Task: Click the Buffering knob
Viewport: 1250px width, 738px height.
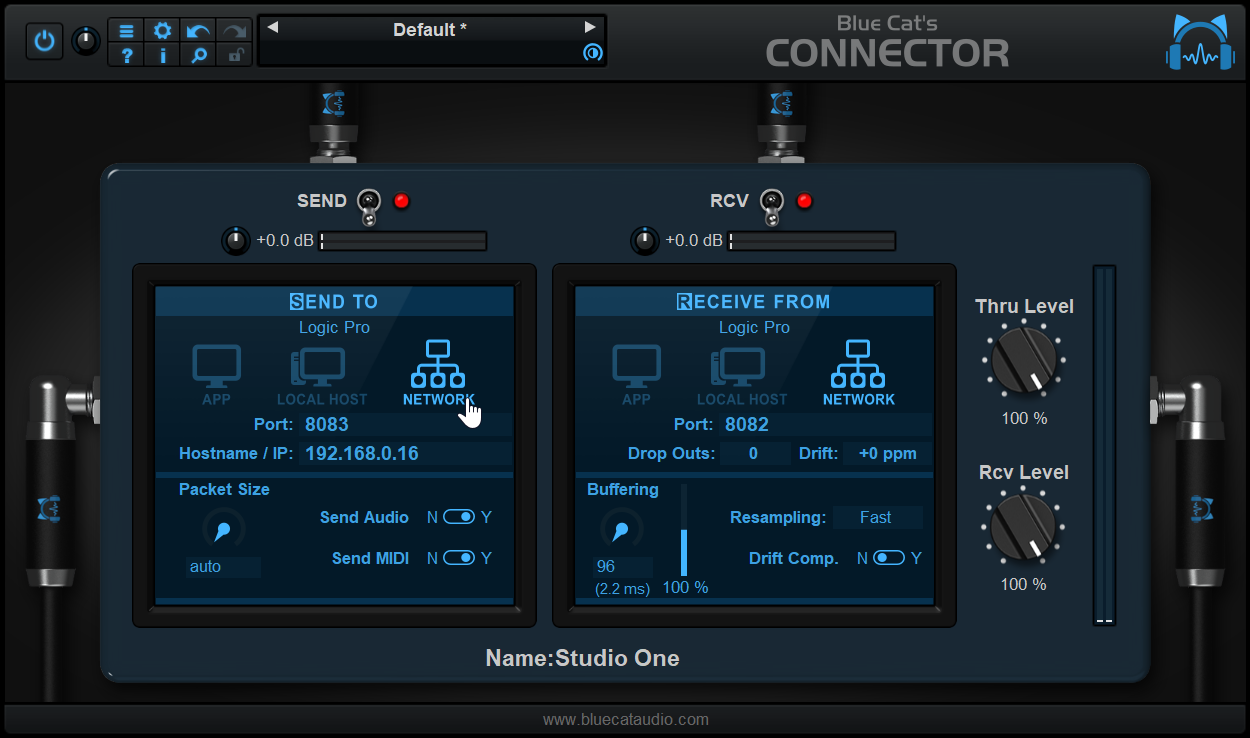Action: point(621,529)
